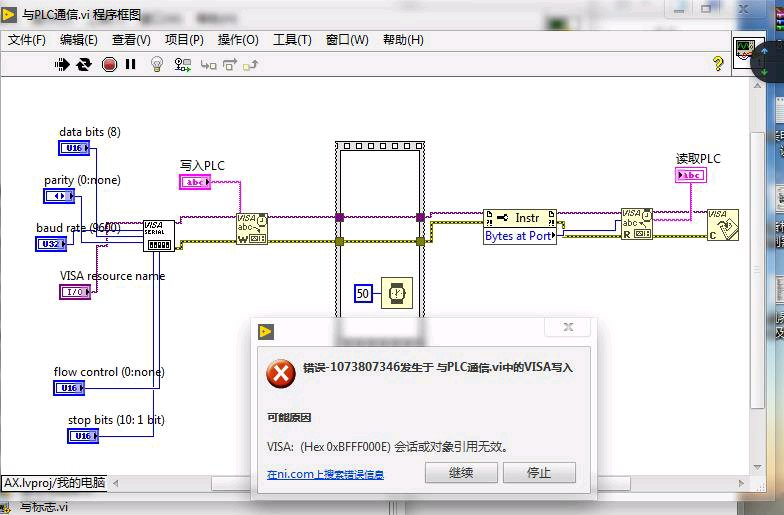The width and height of the screenshot is (784, 515).
Task: Open the 文件(F) menu
Action: [26, 40]
